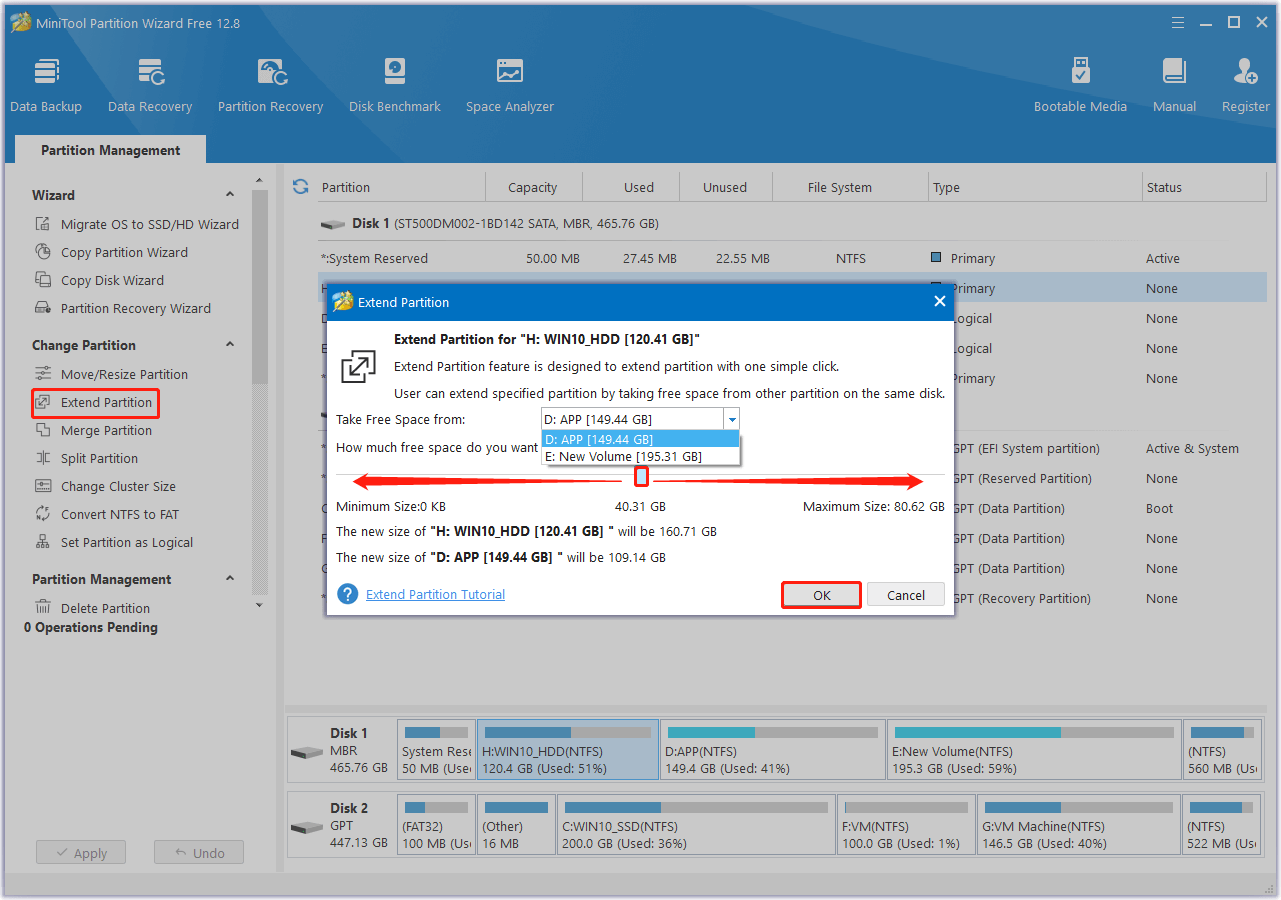Screen dimensions: 1281x900
Task: Switch to the Partition Management tab
Action: click(110, 149)
